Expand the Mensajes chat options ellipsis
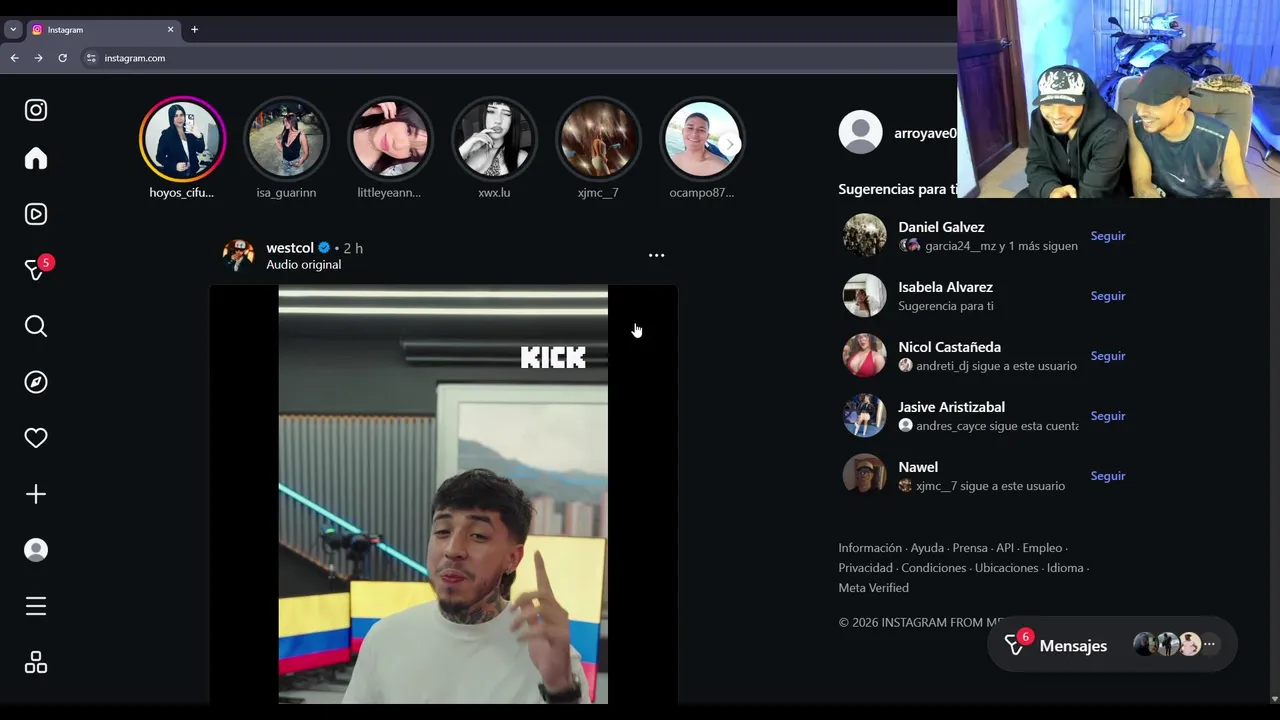Image resolution: width=1280 pixels, height=720 pixels. pos(1209,645)
